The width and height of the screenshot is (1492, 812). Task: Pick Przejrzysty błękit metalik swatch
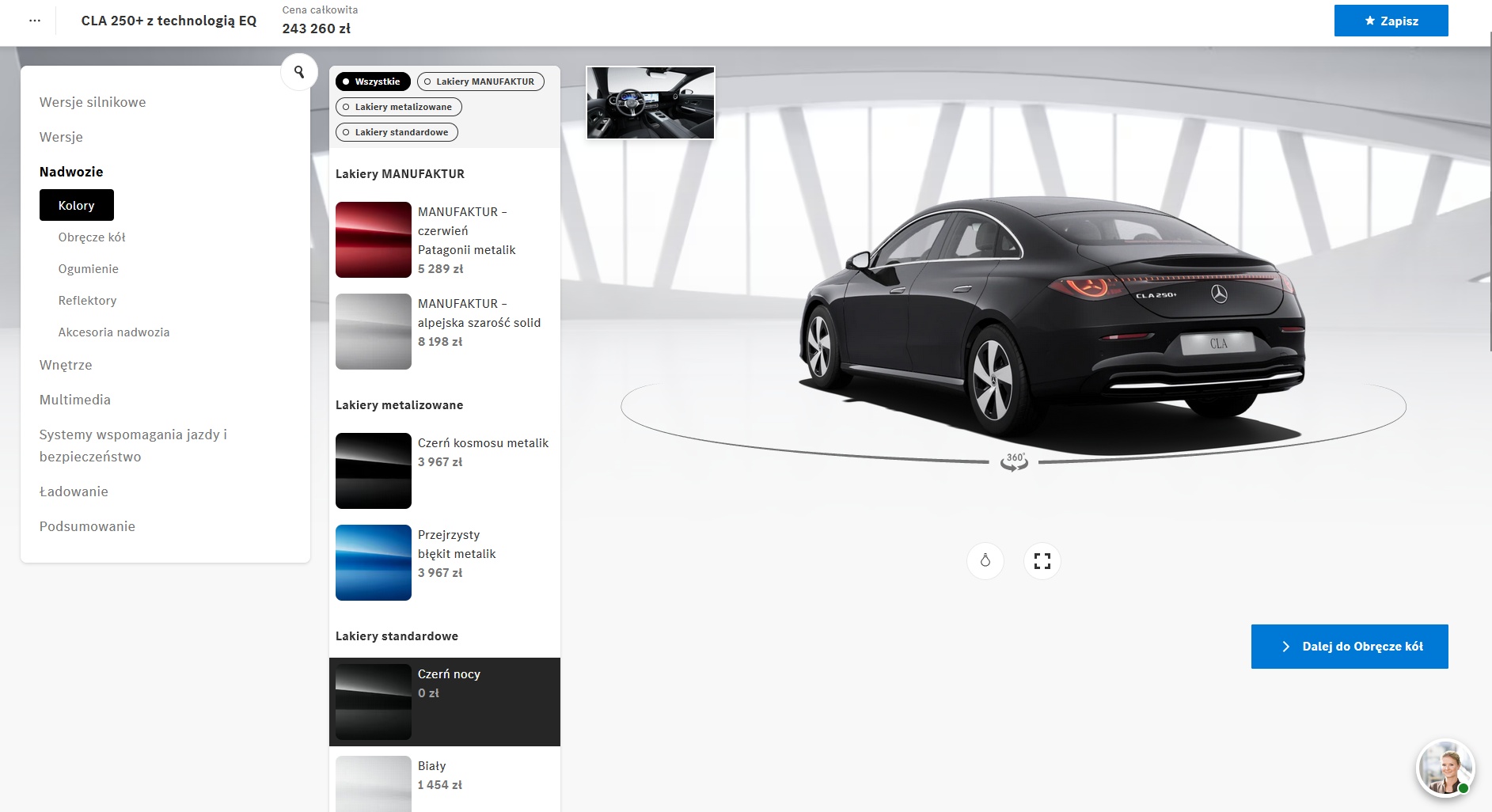pos(374,563)
